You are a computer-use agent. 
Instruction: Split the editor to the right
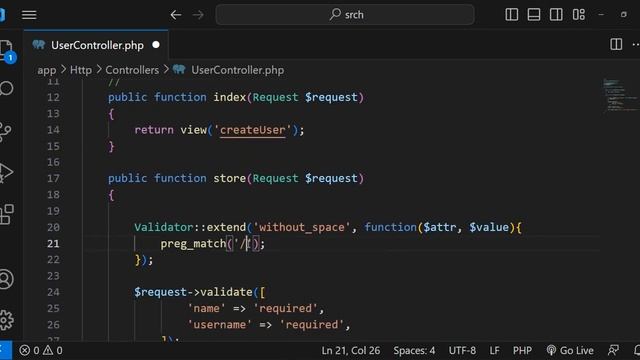[616, 44]
